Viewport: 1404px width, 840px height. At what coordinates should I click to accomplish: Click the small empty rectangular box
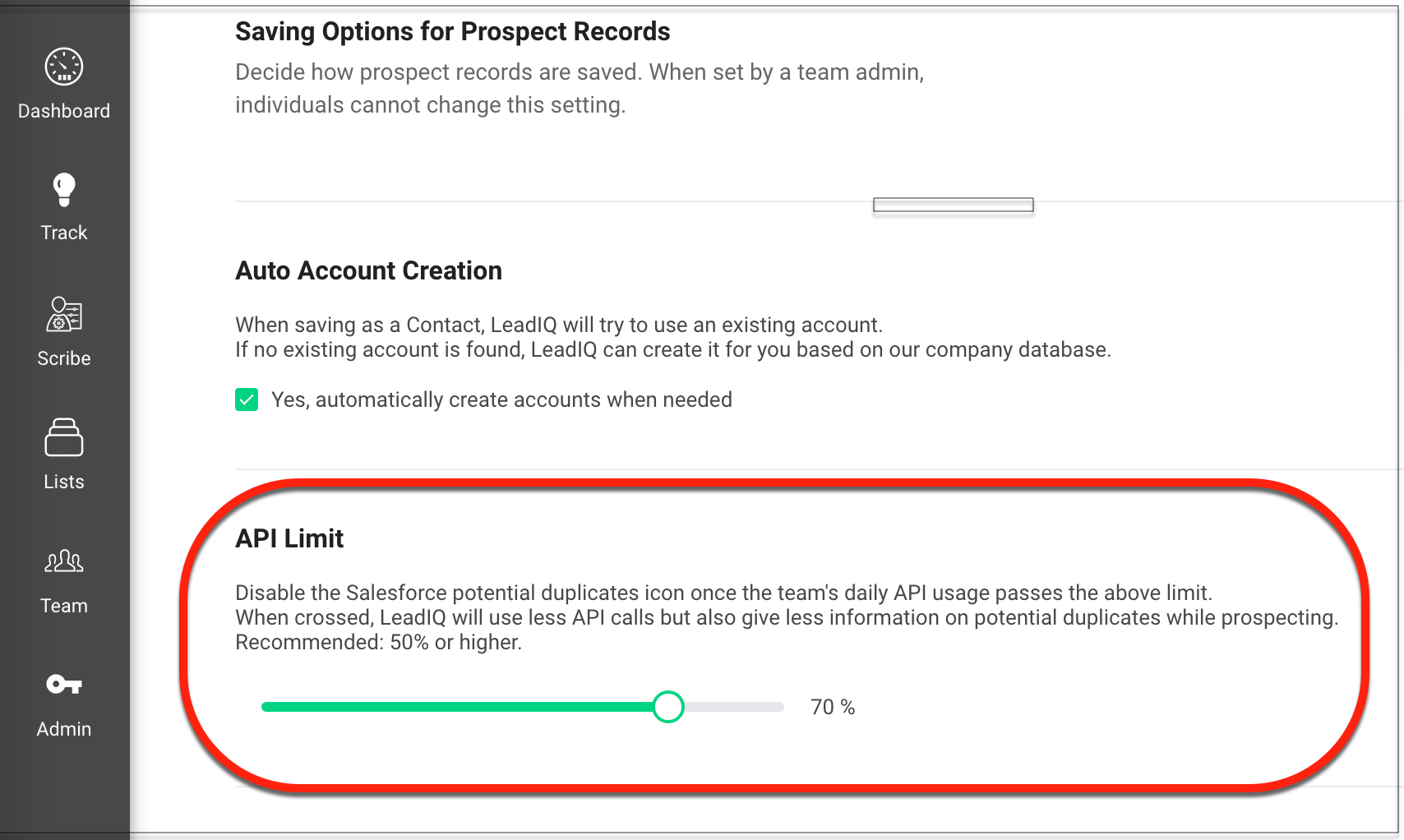pos(953,205)
